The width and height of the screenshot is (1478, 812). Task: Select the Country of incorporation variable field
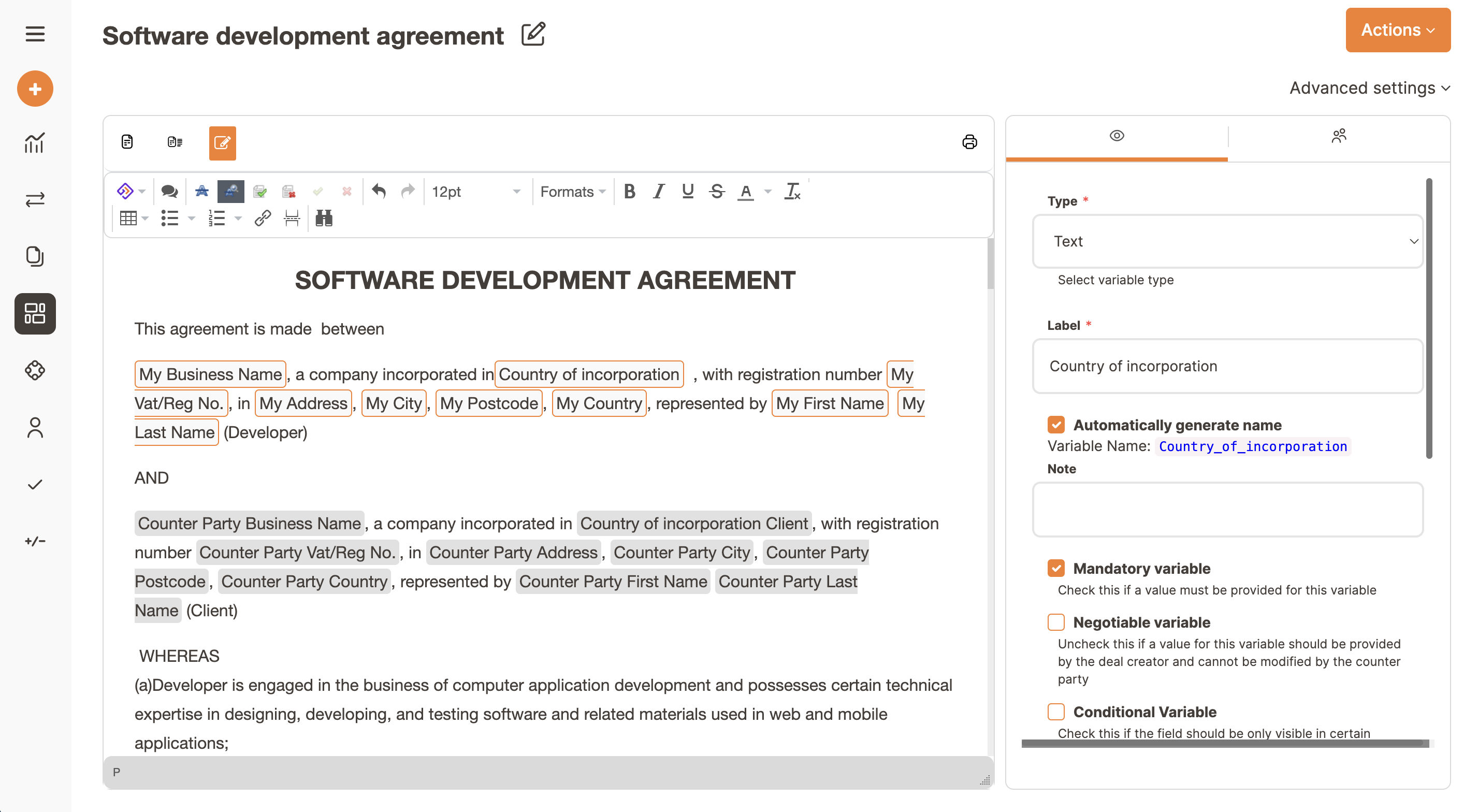pyautogui.click(x=589, y=373)
